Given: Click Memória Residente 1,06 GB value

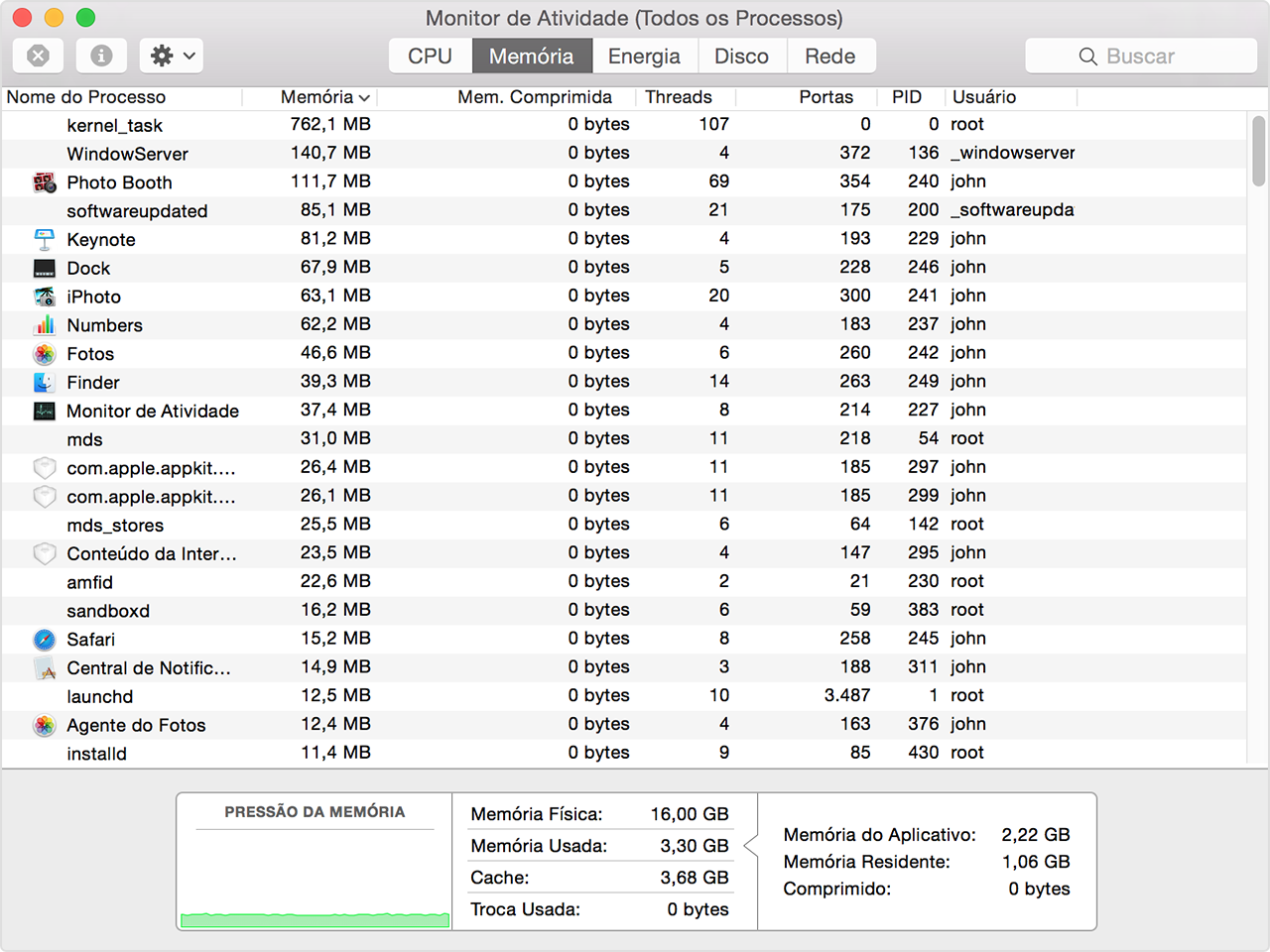Looking at the screenshot, I should pyautogui.click(x=1036, y=862).
